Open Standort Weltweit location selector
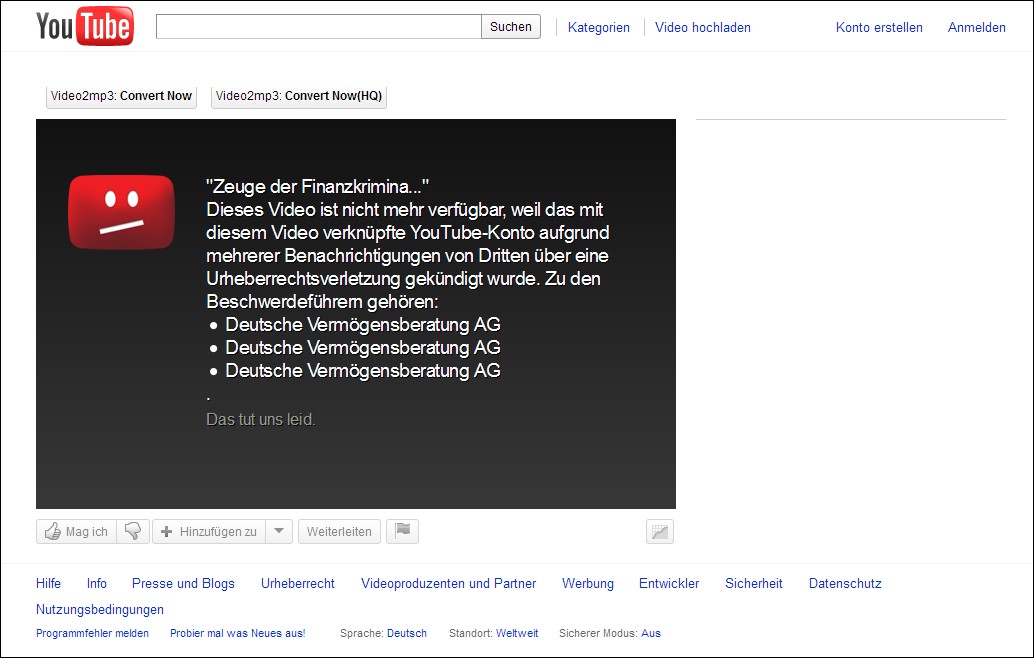 517,633
